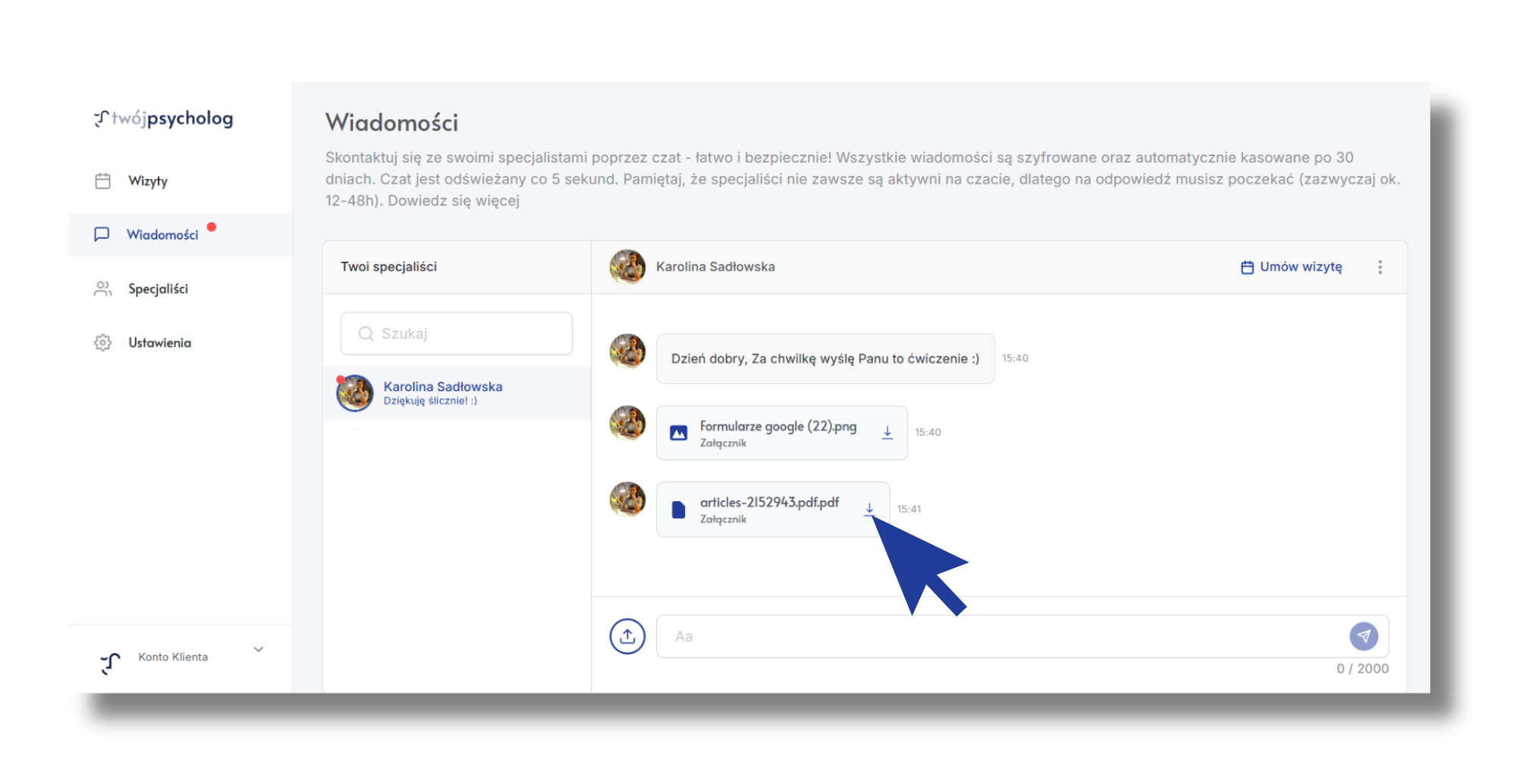Screen dimensions: 1517x784
Task: Select Karolina Sadłowska conversation in list
Action: click(x=457, y=393)
